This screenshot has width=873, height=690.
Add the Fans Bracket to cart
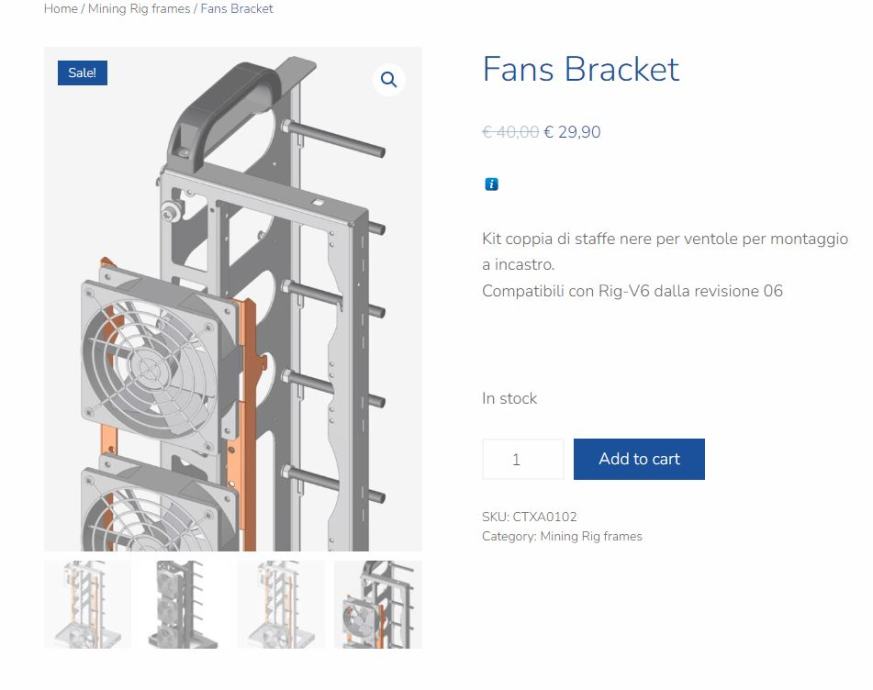tap(639, 459)
